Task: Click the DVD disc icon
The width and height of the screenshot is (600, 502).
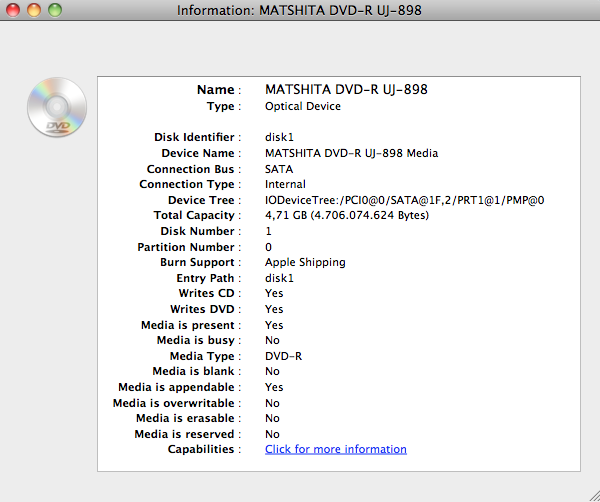Action: [57, 107]
